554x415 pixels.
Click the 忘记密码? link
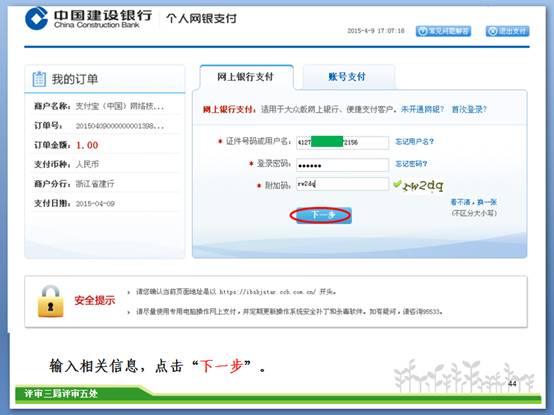point(411,164)
